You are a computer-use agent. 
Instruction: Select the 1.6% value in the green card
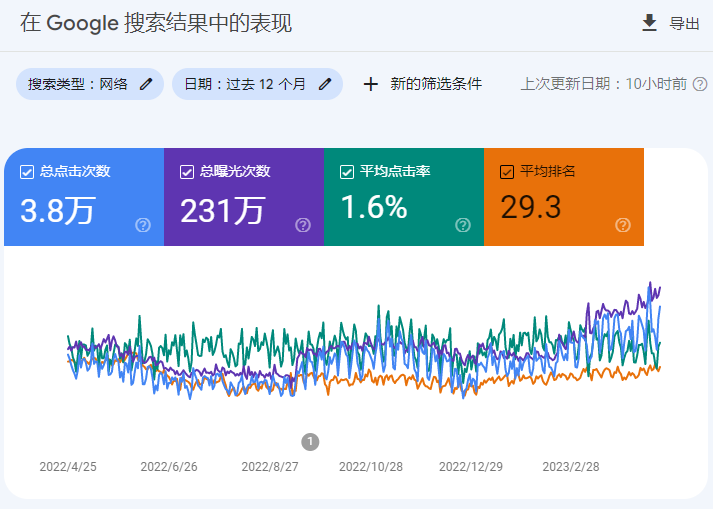(x=374, y=208)
